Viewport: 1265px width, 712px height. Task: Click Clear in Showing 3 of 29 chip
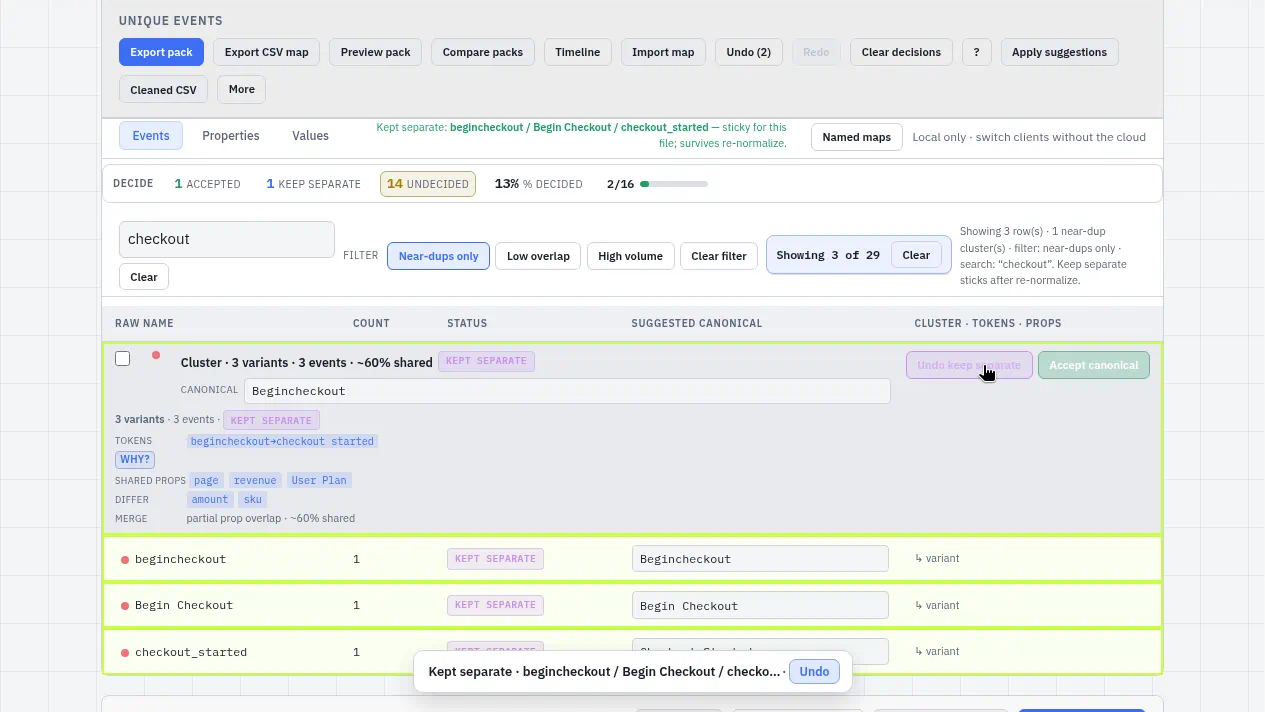point(916,255)
